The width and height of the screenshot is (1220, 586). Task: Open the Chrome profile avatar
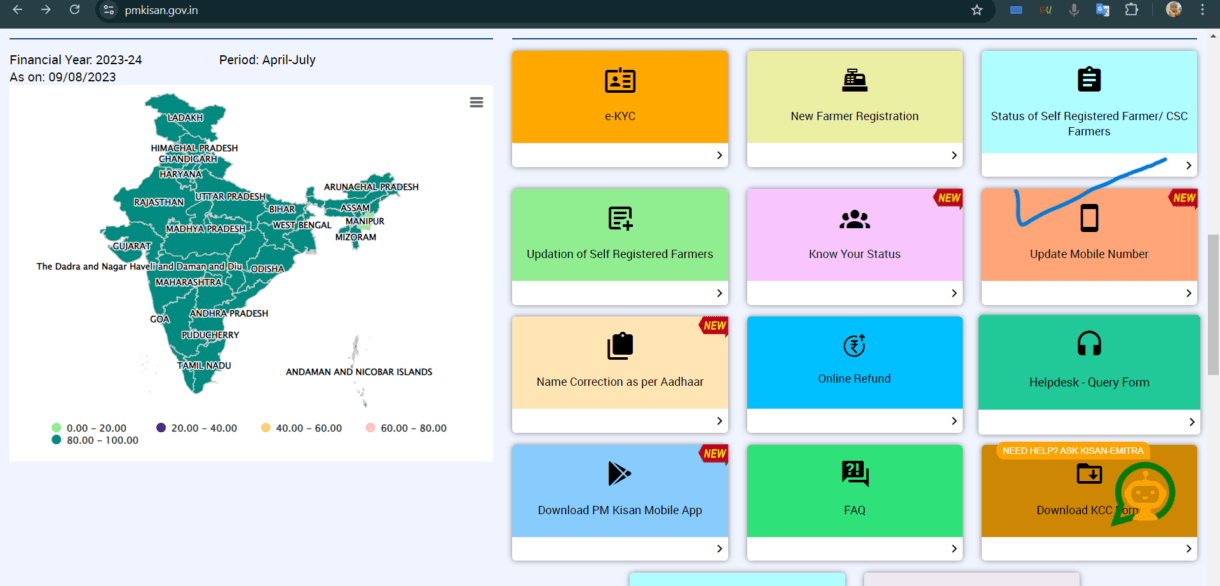[x=1174, y=10]
